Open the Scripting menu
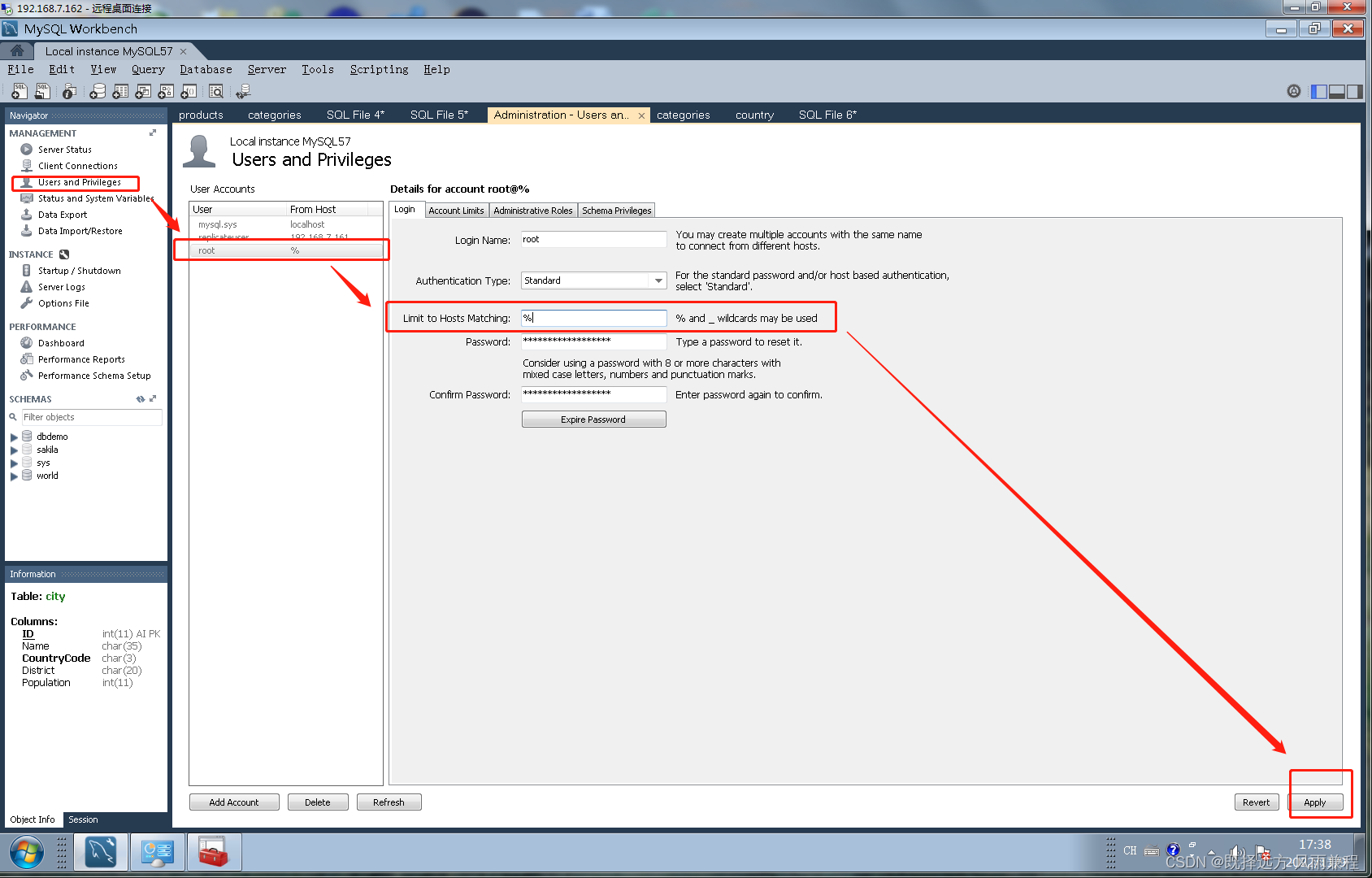1372x878 pixels. coord(379,69)
